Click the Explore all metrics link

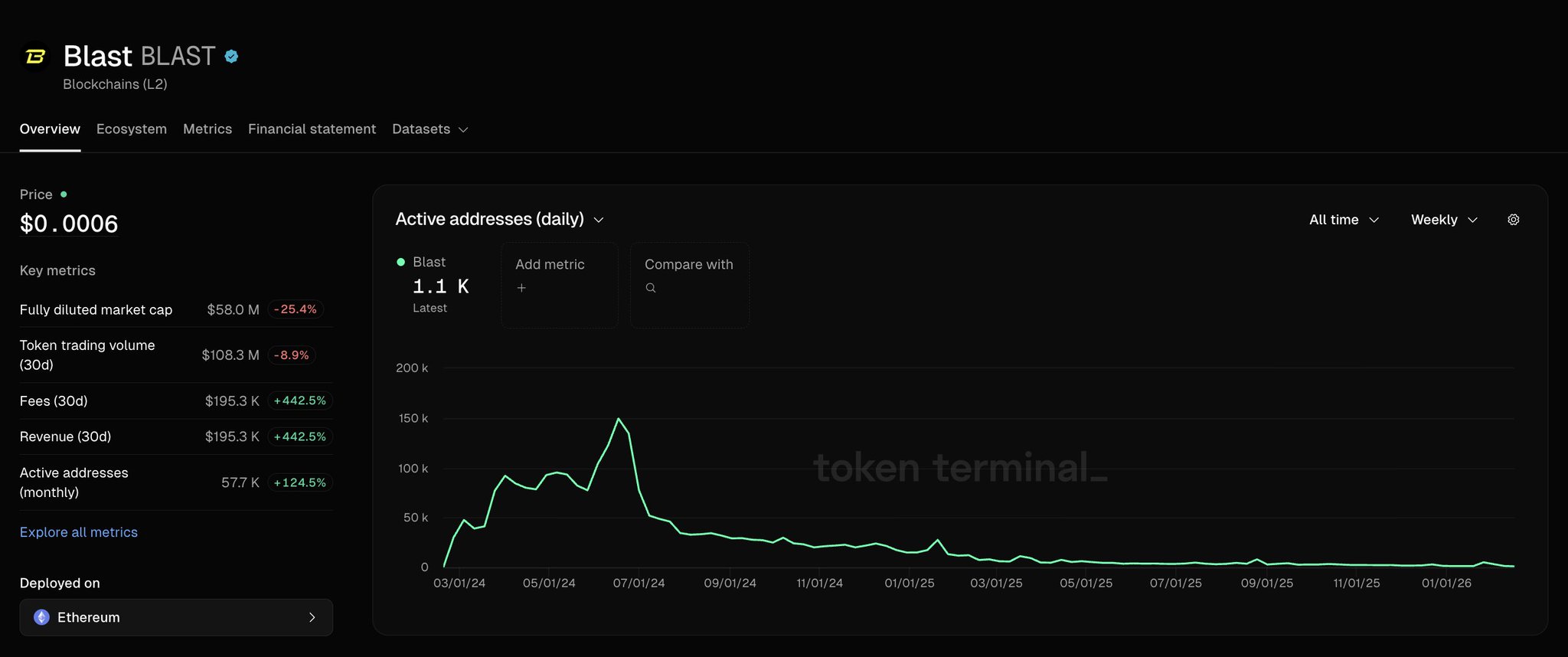pos(79,532)
